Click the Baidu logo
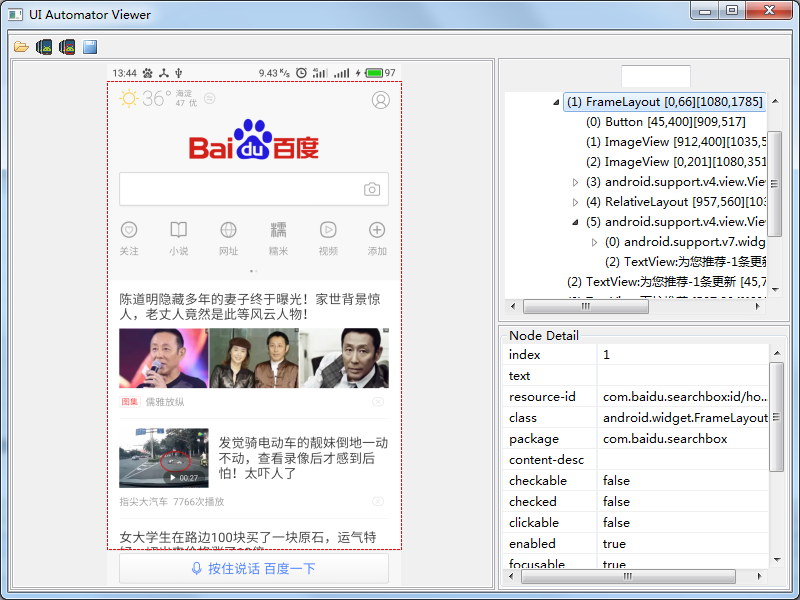 254,140
